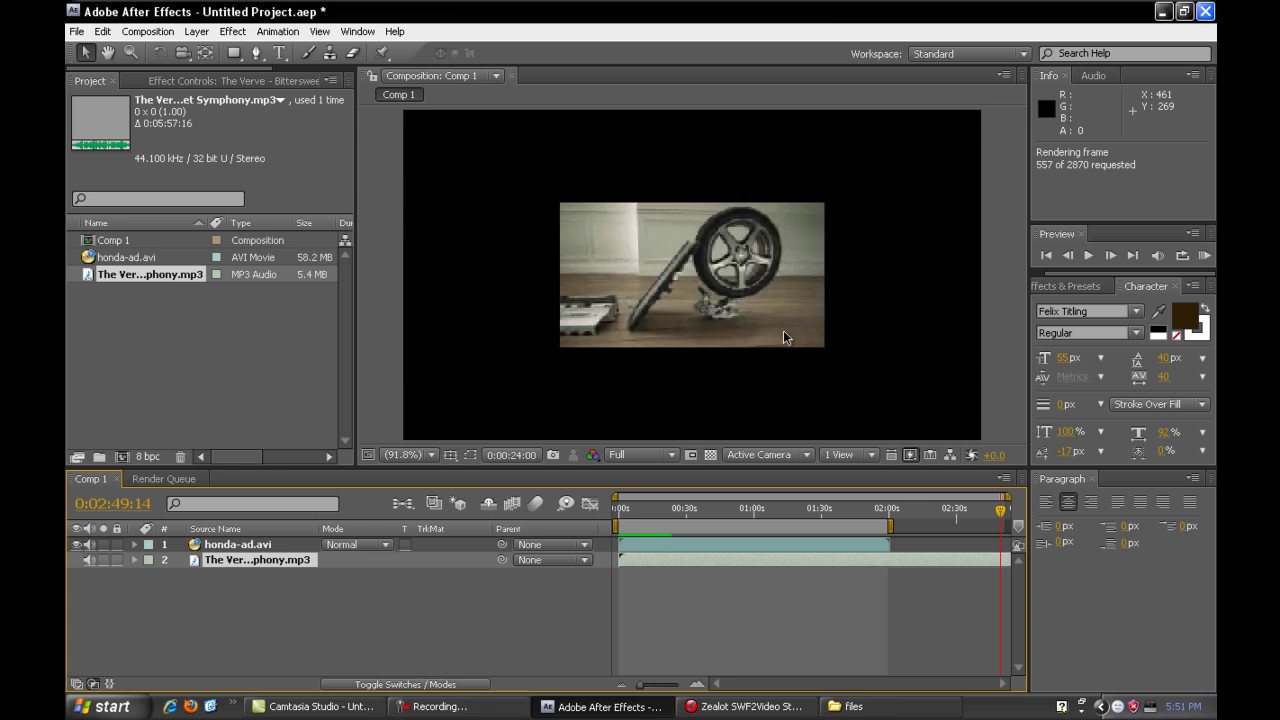Click the Project panel search field

coord(158,199)
